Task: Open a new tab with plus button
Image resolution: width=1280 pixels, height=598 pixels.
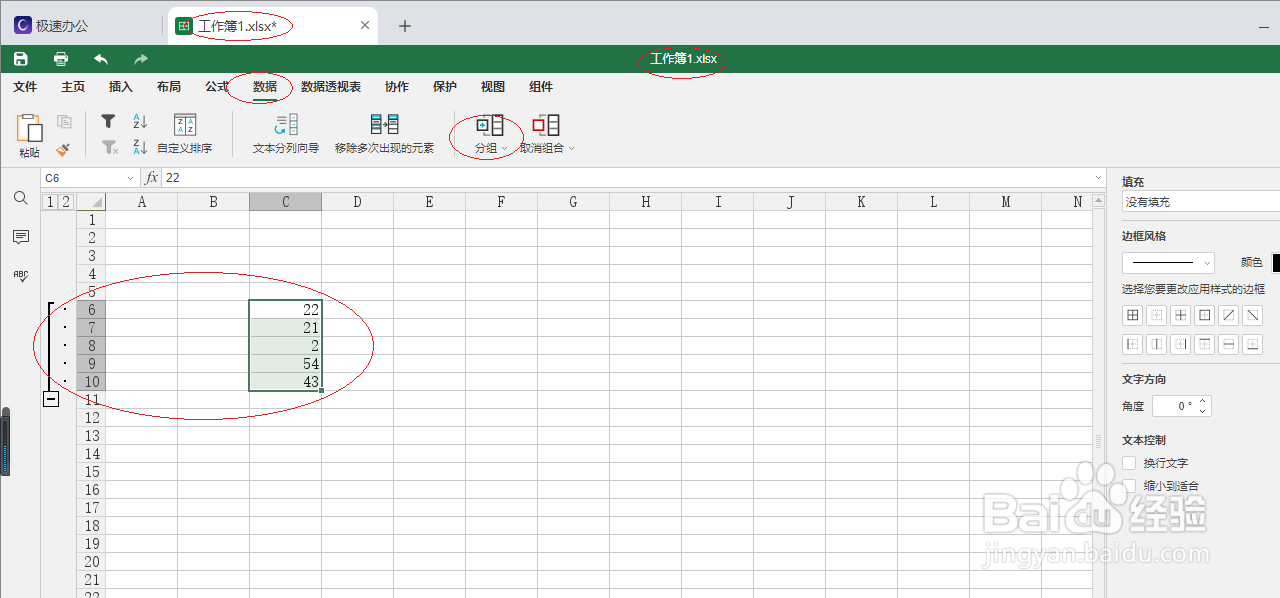Action: (405, 26)
